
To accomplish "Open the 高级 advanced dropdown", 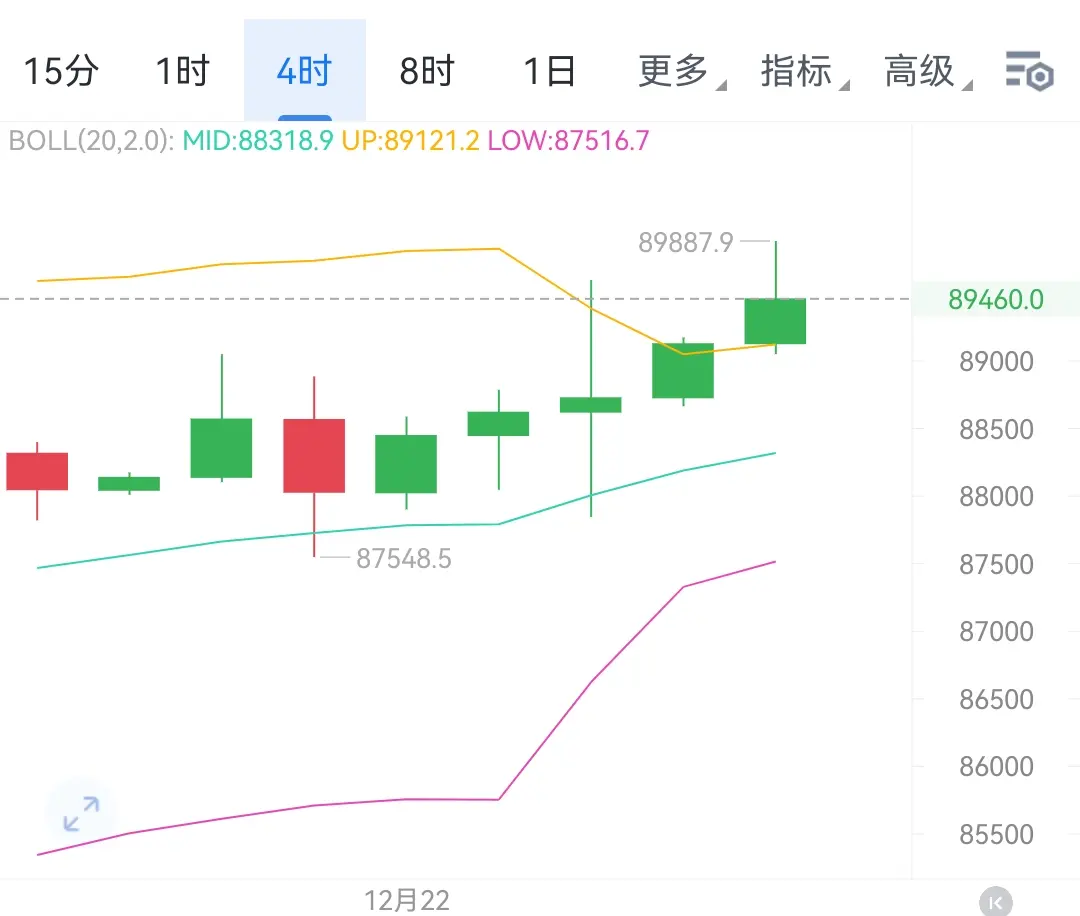I will coord(928,71).
